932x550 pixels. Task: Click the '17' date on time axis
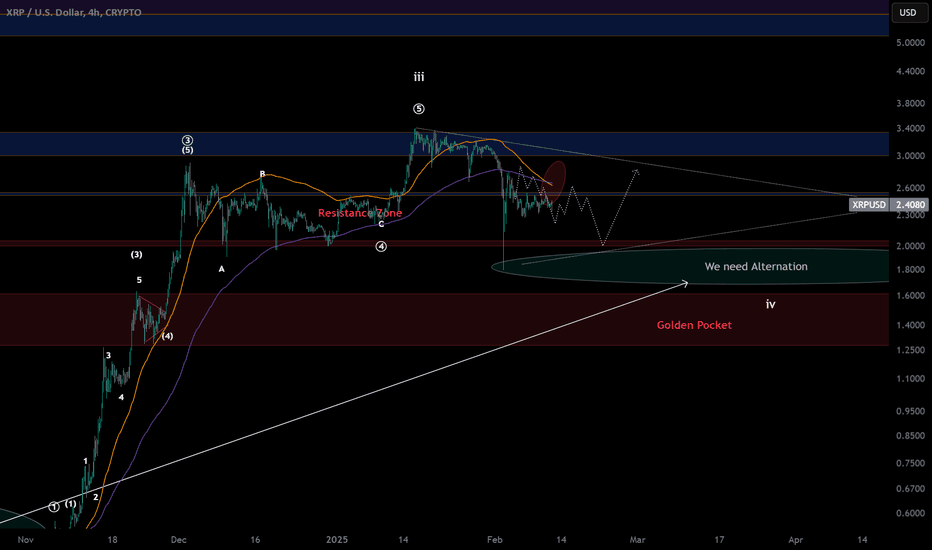(x=719, y=540)
